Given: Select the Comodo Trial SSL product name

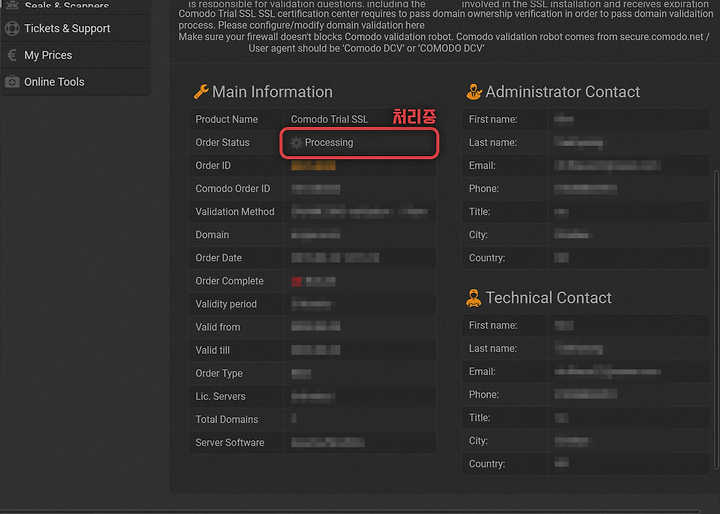Looking at the screenshot, I should coord(329,119).
